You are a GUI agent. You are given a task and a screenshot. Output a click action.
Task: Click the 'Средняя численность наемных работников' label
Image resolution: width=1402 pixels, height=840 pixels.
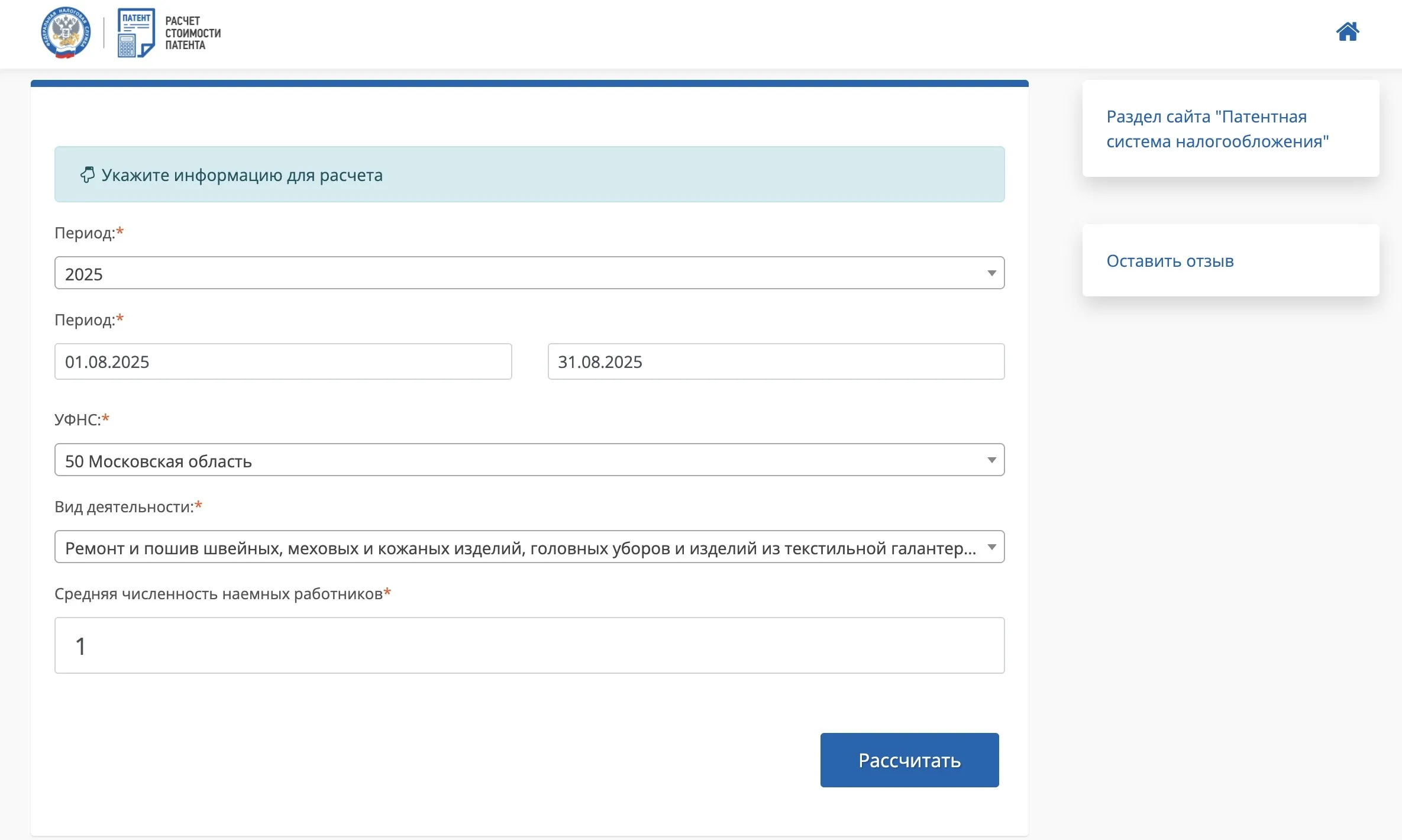click(x=218, y=594)
